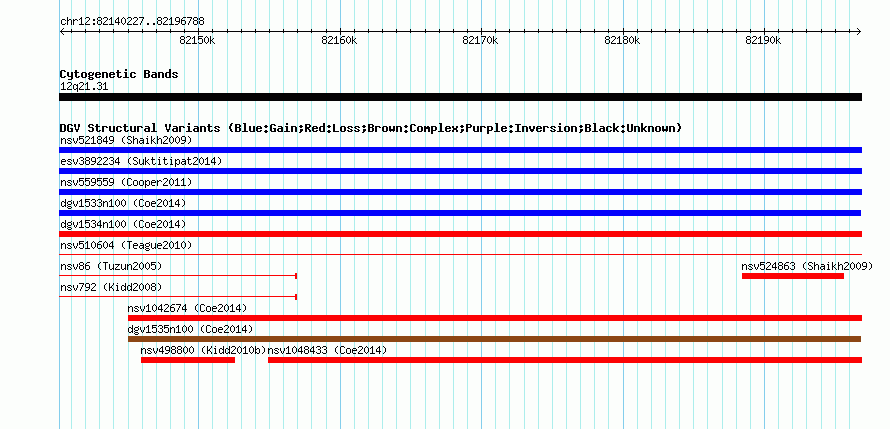Click the nsv498800 (Kidd2010b) label

(x=203, y=350)
